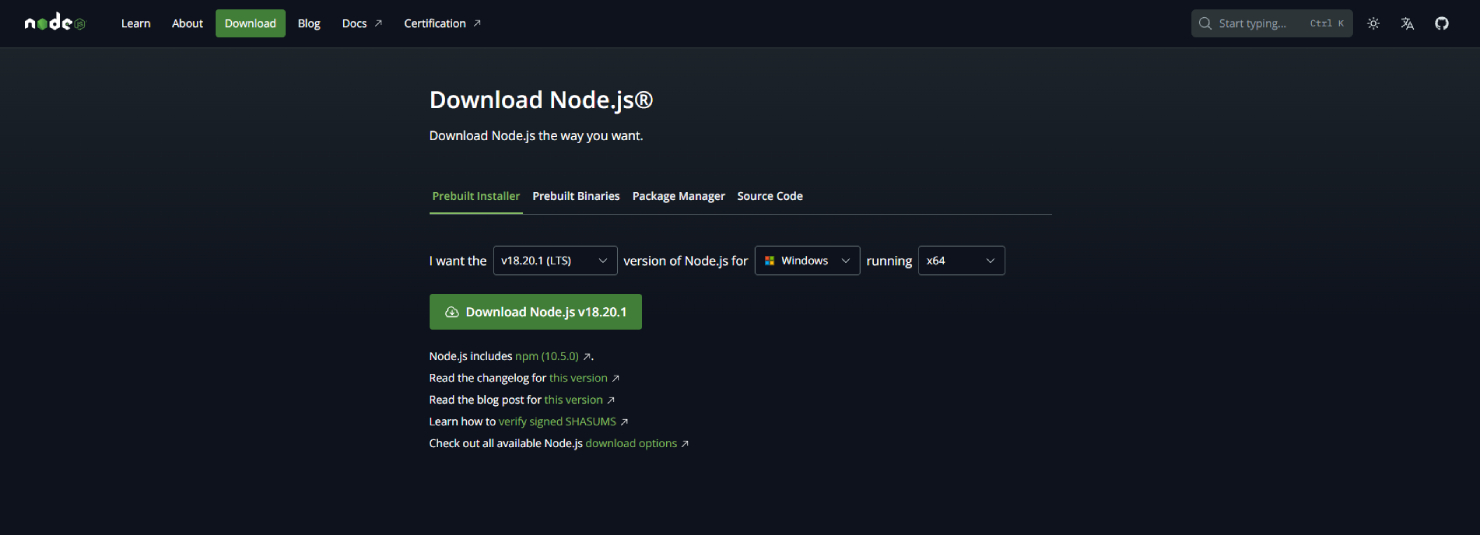
Task: Open the Source Code tab
Action: point(770,196)
